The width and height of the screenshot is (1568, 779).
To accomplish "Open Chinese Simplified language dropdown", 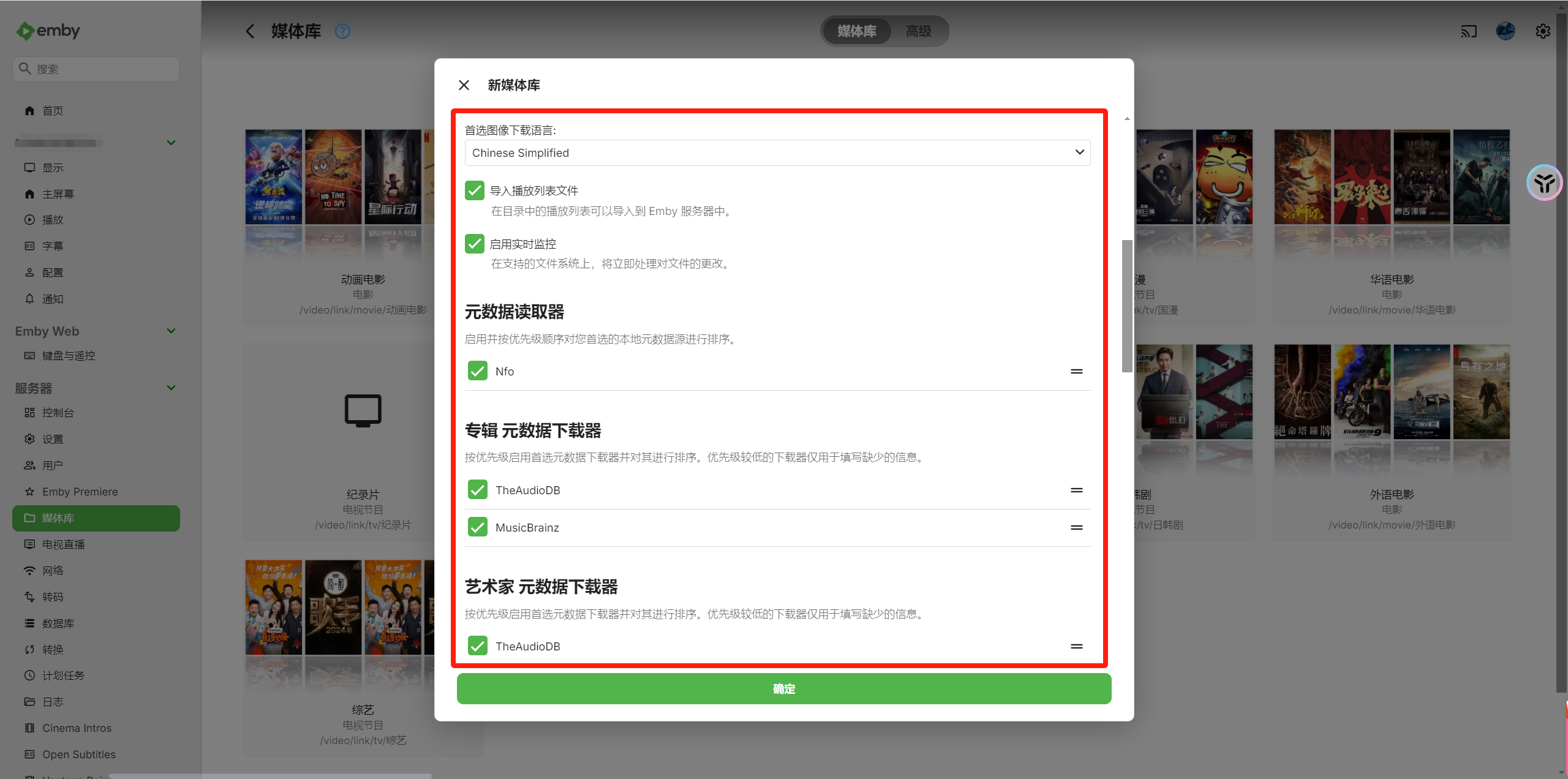I will pos(777,152).
